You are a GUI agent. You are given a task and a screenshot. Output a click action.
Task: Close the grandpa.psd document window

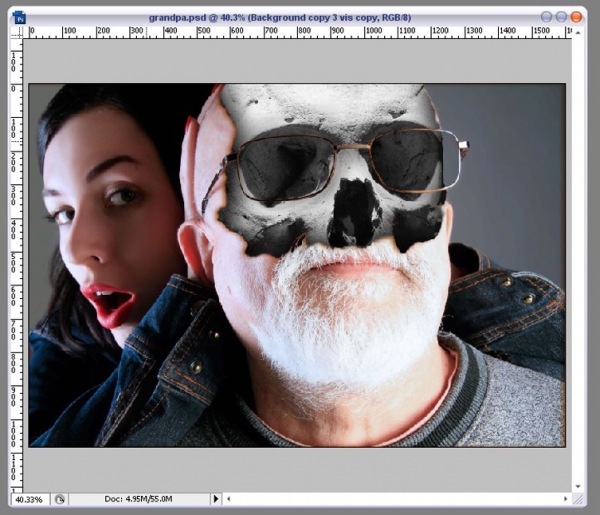576,17
